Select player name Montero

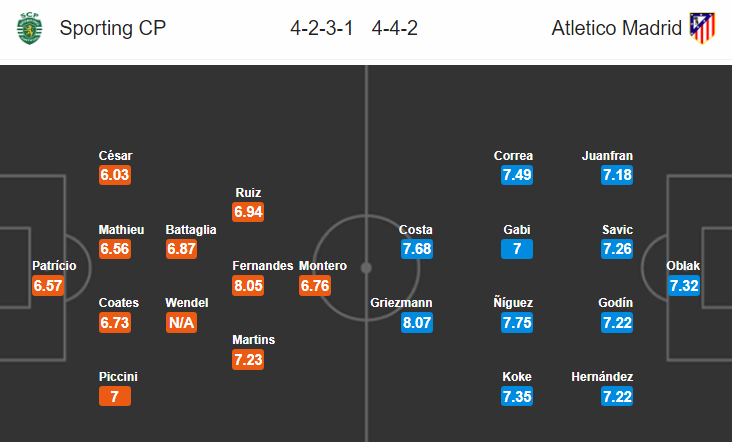tap(323, 266)
